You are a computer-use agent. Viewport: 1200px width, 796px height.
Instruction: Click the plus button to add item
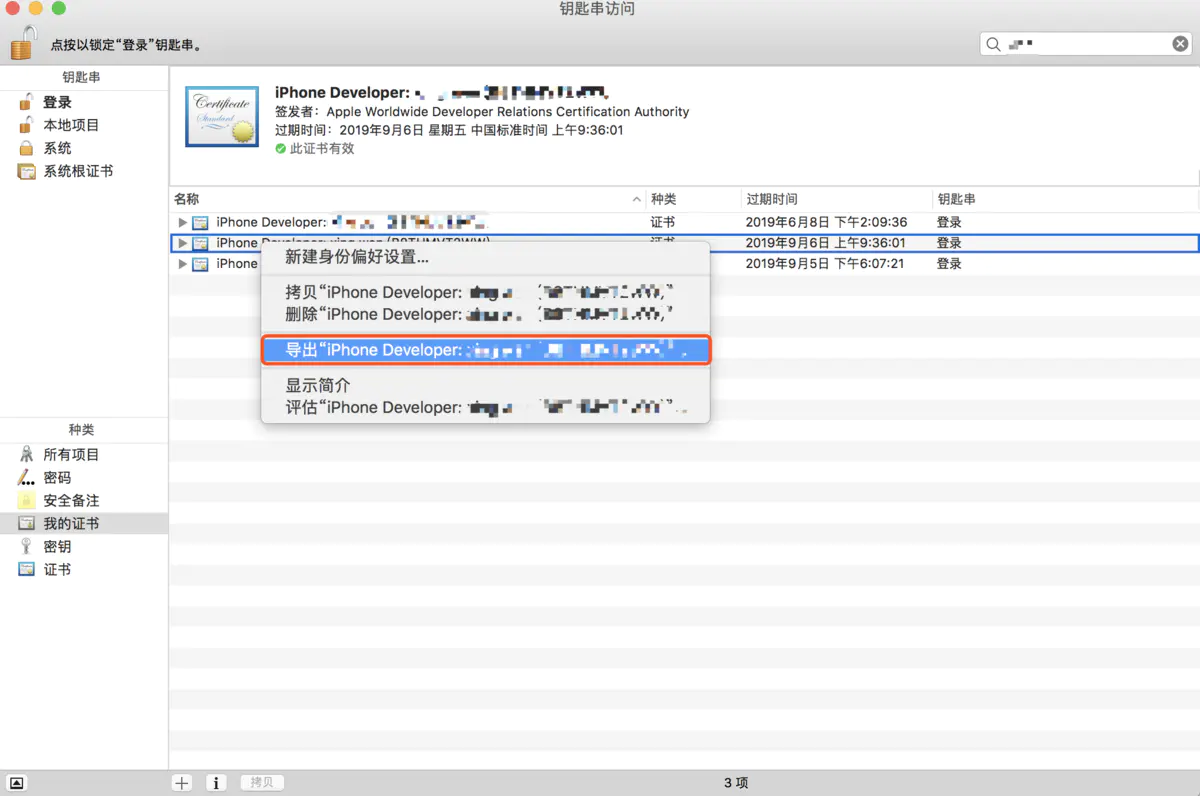(x=181, y=783)
